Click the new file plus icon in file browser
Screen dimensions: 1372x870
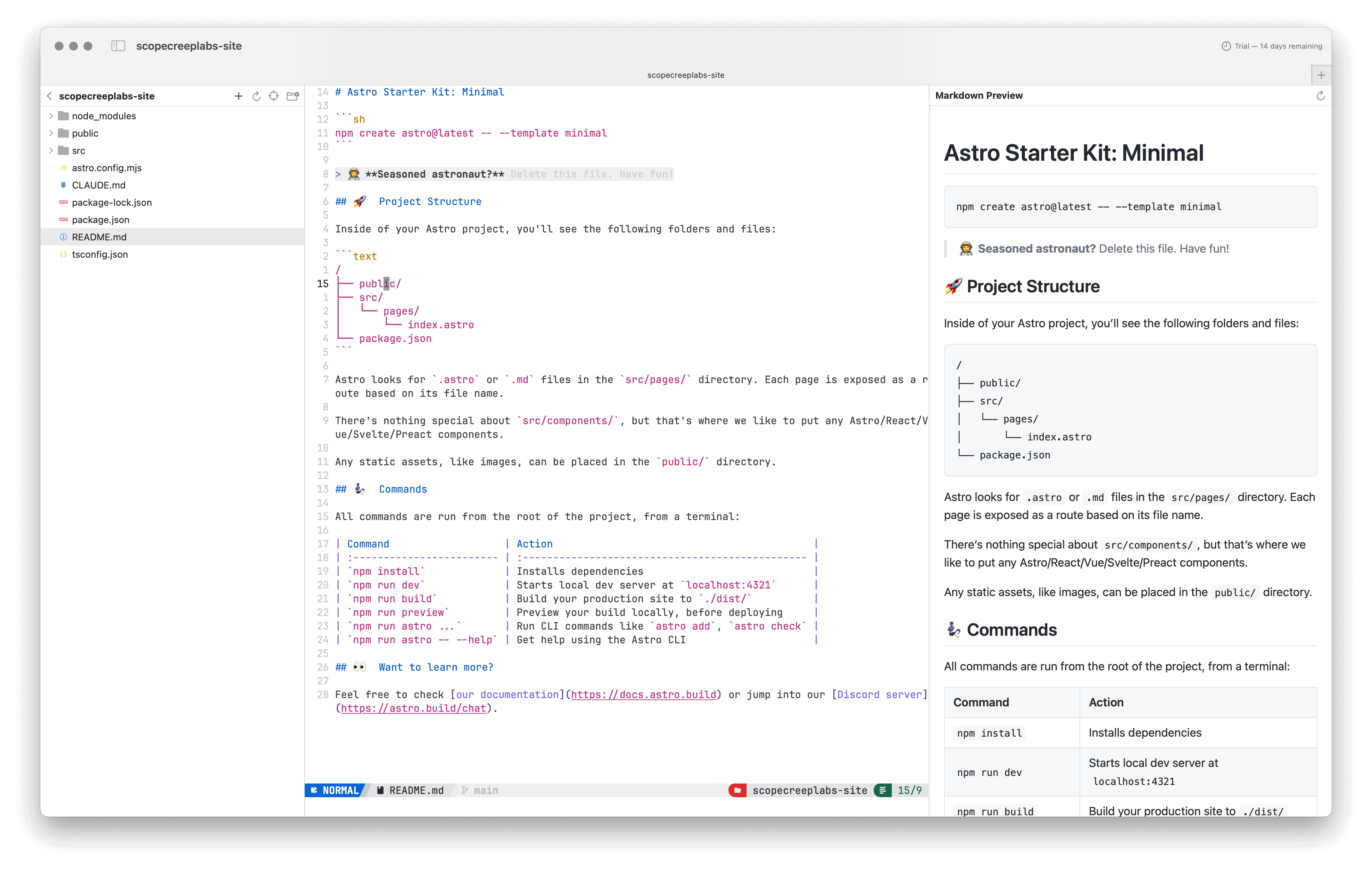coord(238,96)
